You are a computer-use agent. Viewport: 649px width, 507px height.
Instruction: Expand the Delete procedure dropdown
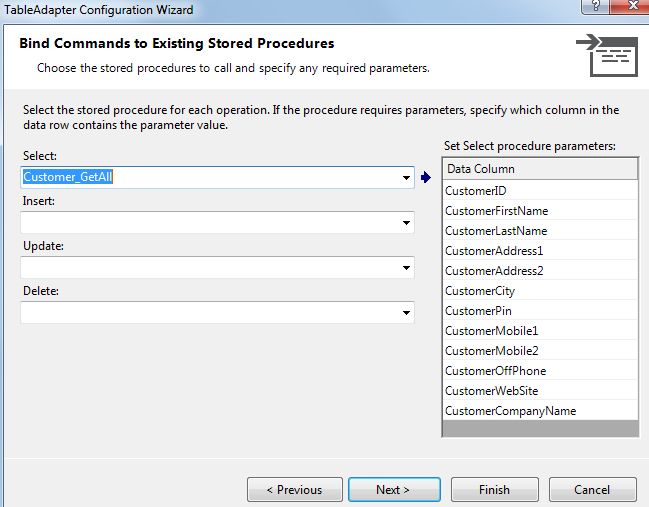pyautogui.click(x=406, y=313)
